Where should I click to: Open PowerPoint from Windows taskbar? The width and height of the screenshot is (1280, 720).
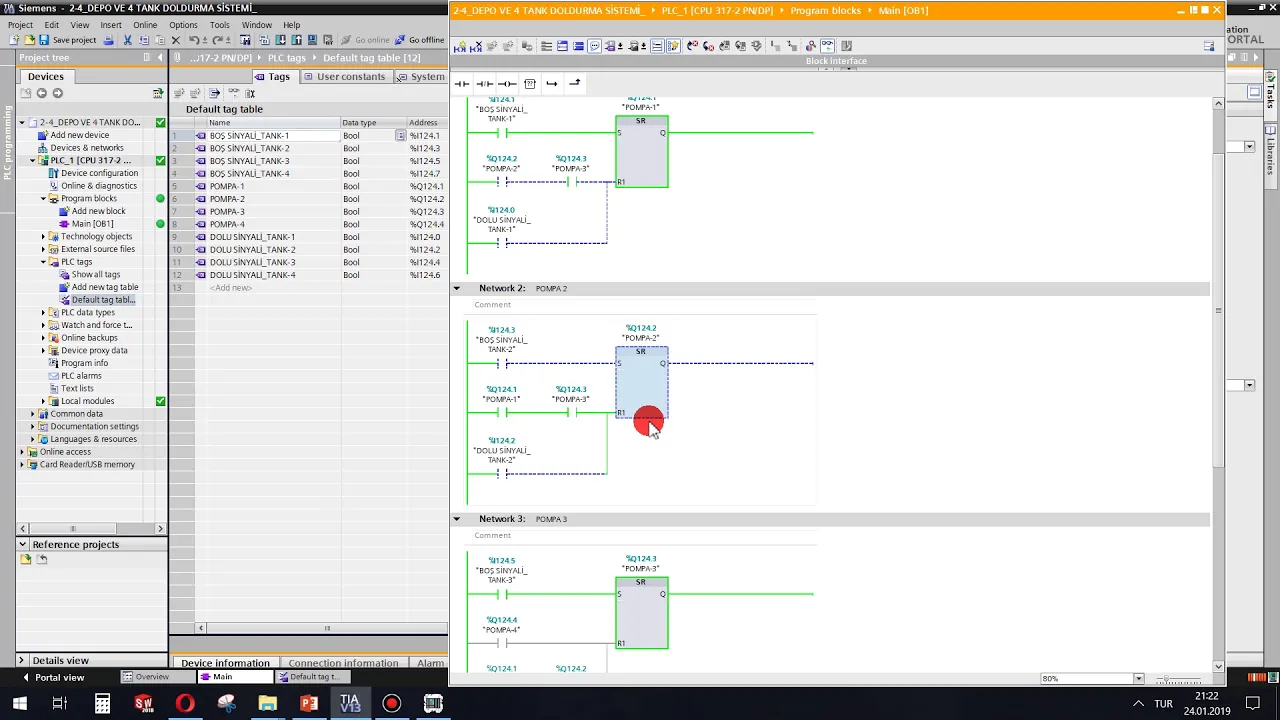click(x=309, y=703)
